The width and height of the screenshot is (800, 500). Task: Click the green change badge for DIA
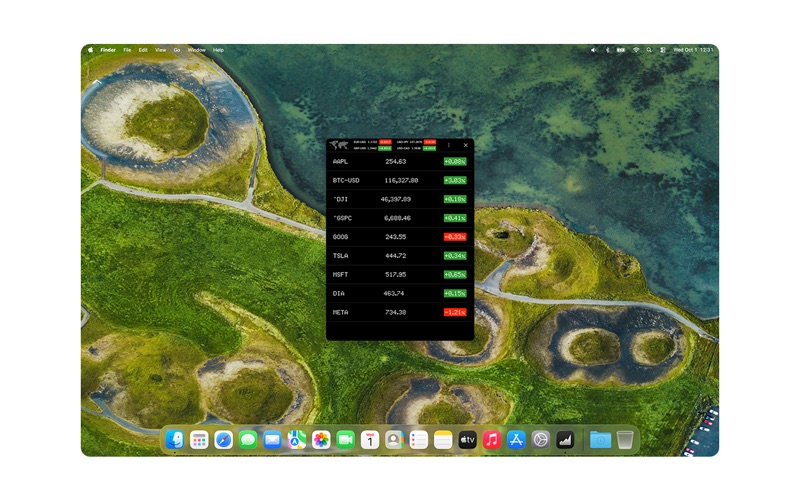[x=455, y=294]
